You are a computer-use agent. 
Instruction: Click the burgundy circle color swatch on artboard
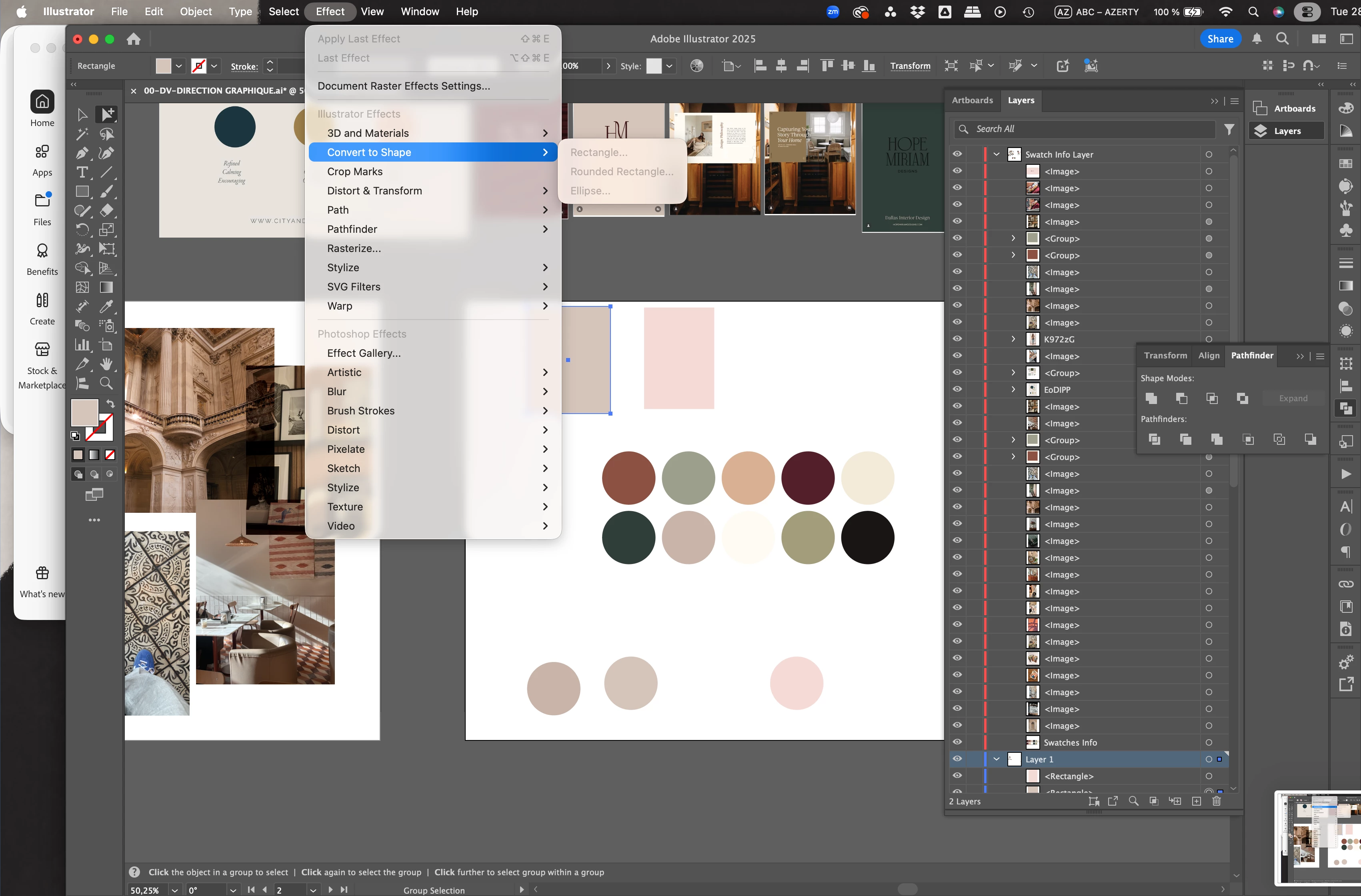point(807,478)
